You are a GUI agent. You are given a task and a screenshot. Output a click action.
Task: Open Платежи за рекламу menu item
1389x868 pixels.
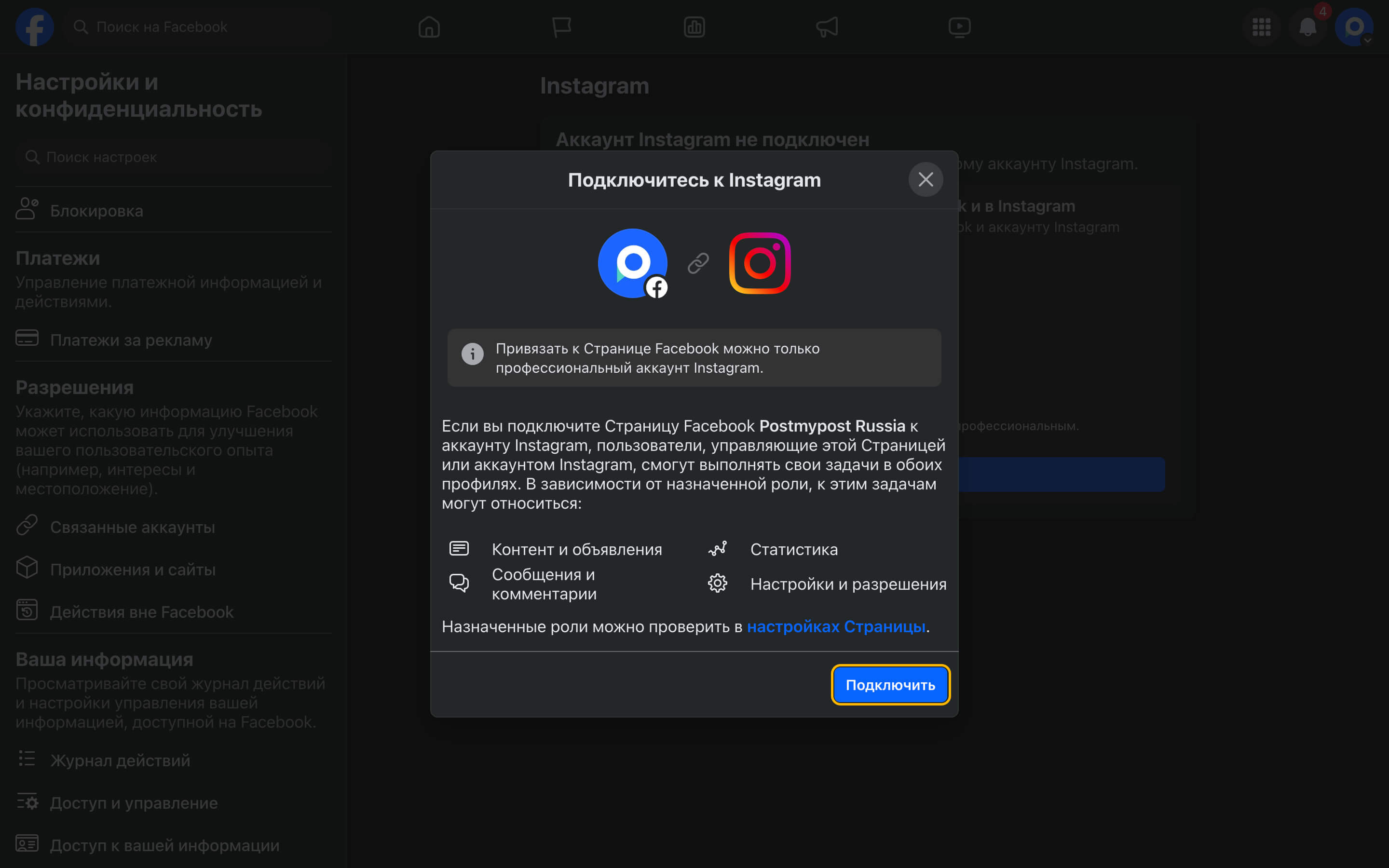pyautogui.click(x=131, y=340)
